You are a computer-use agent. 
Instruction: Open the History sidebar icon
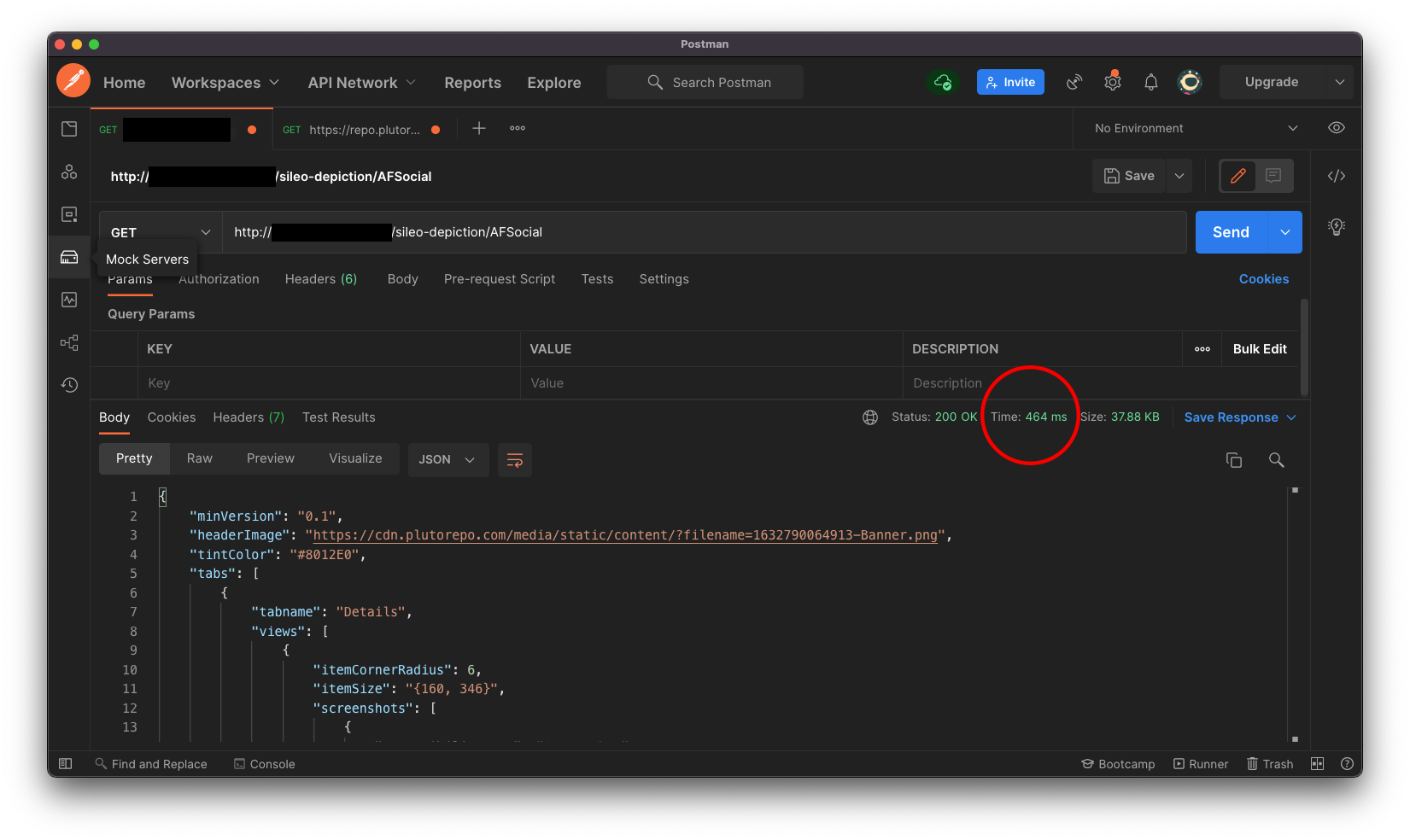[69, 385]
